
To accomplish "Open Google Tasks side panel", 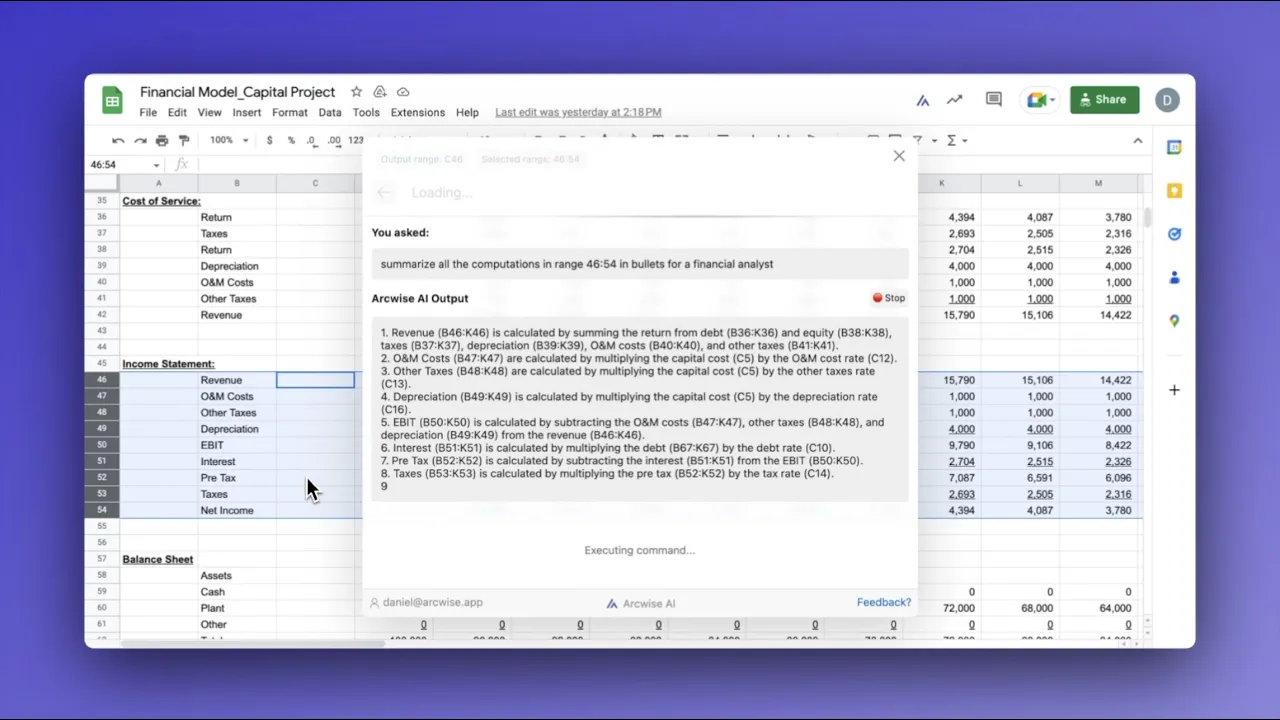I will point(1174,234).
